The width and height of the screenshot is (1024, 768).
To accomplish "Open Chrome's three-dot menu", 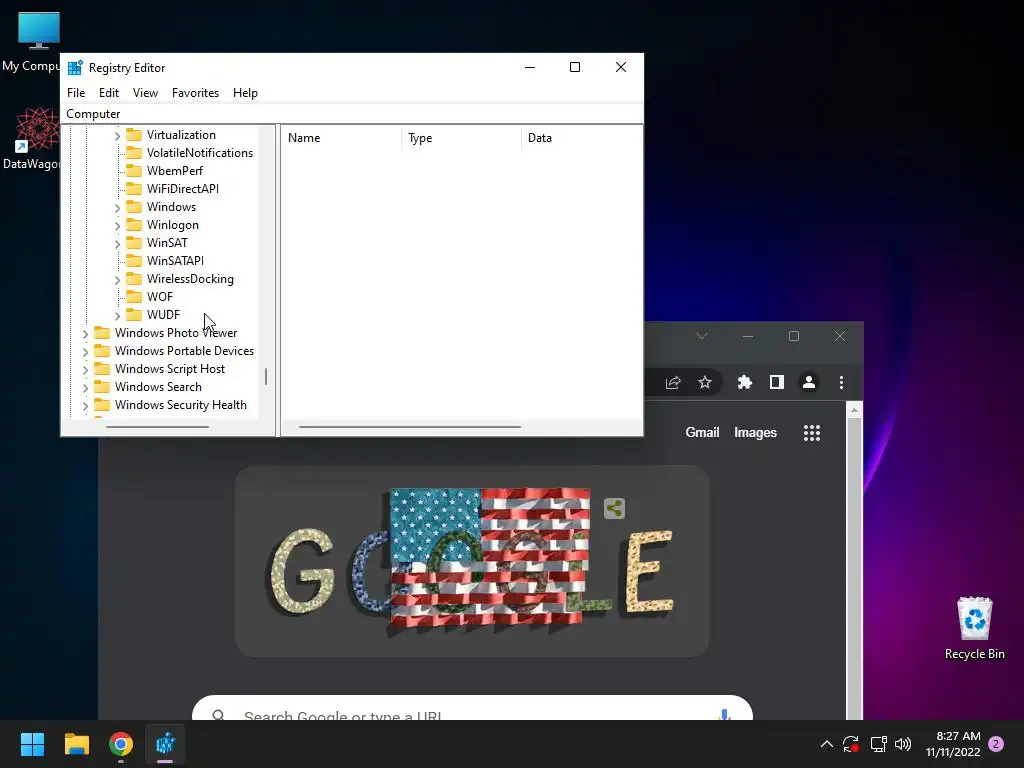I will (841, 383).
